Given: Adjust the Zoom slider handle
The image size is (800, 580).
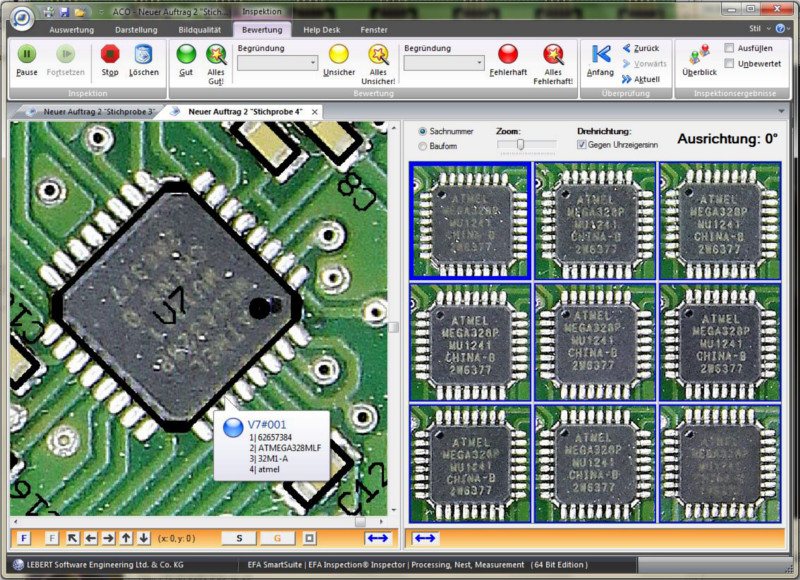Looking at the screenshot, I should click(x=520, y=144).
